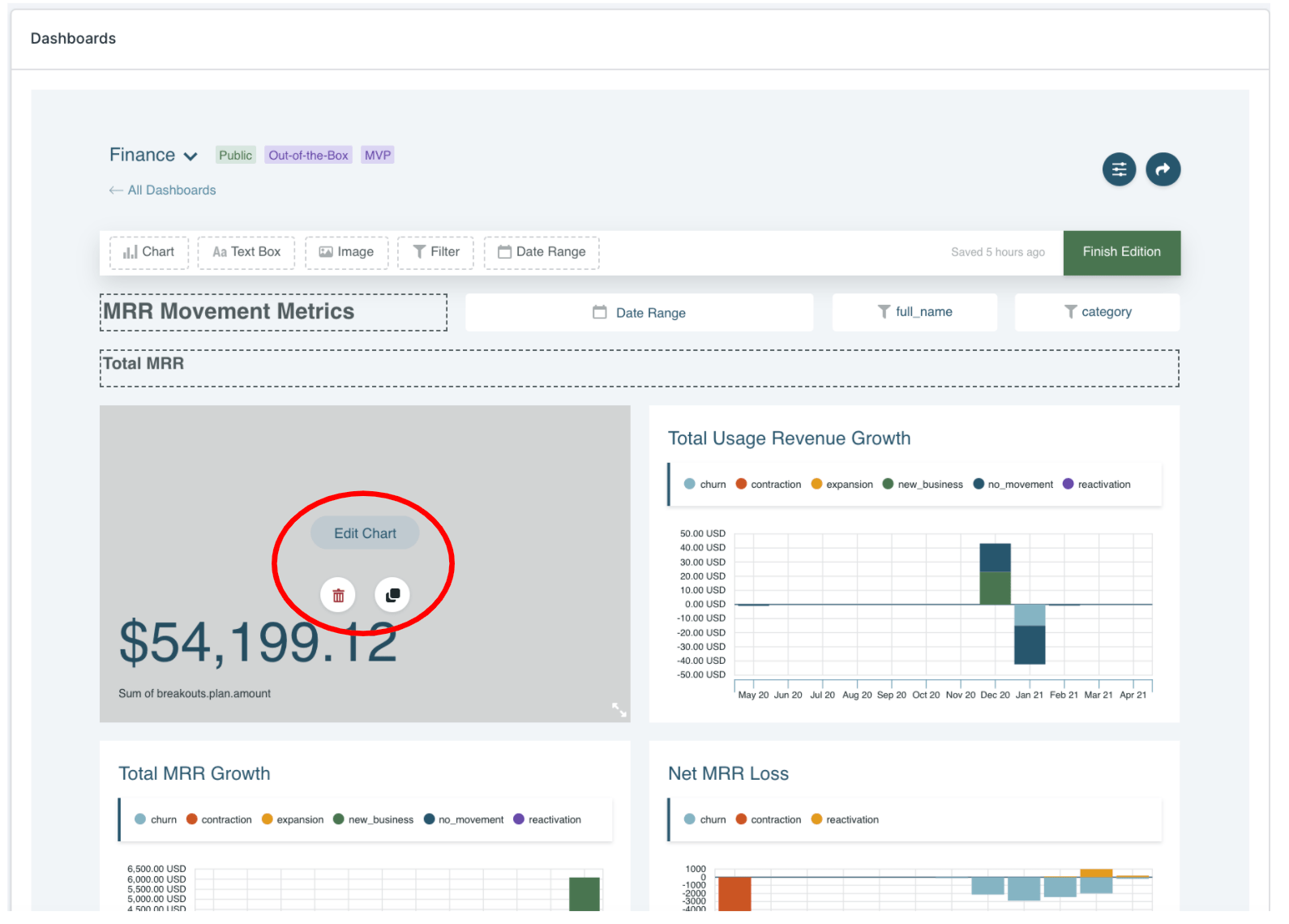Screen dimensions: 1289x924
Task: Open the full_name filter
Action: (914, 312)
